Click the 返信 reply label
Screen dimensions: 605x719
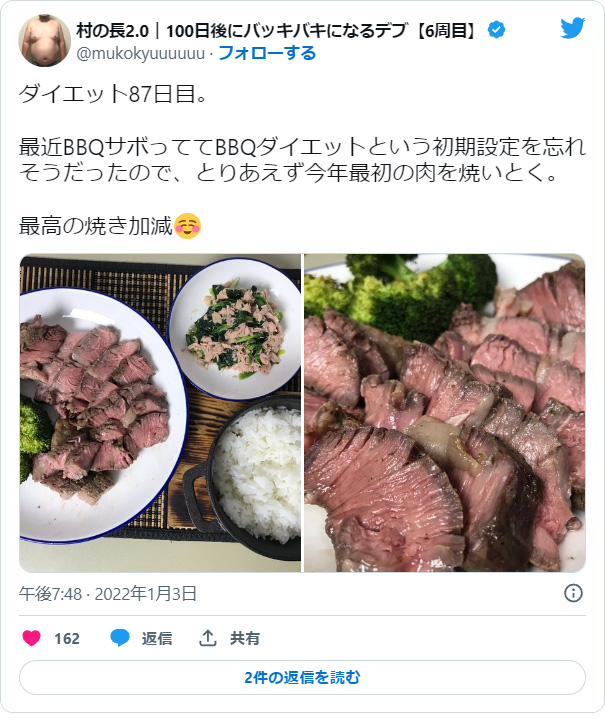pos(157,638)
